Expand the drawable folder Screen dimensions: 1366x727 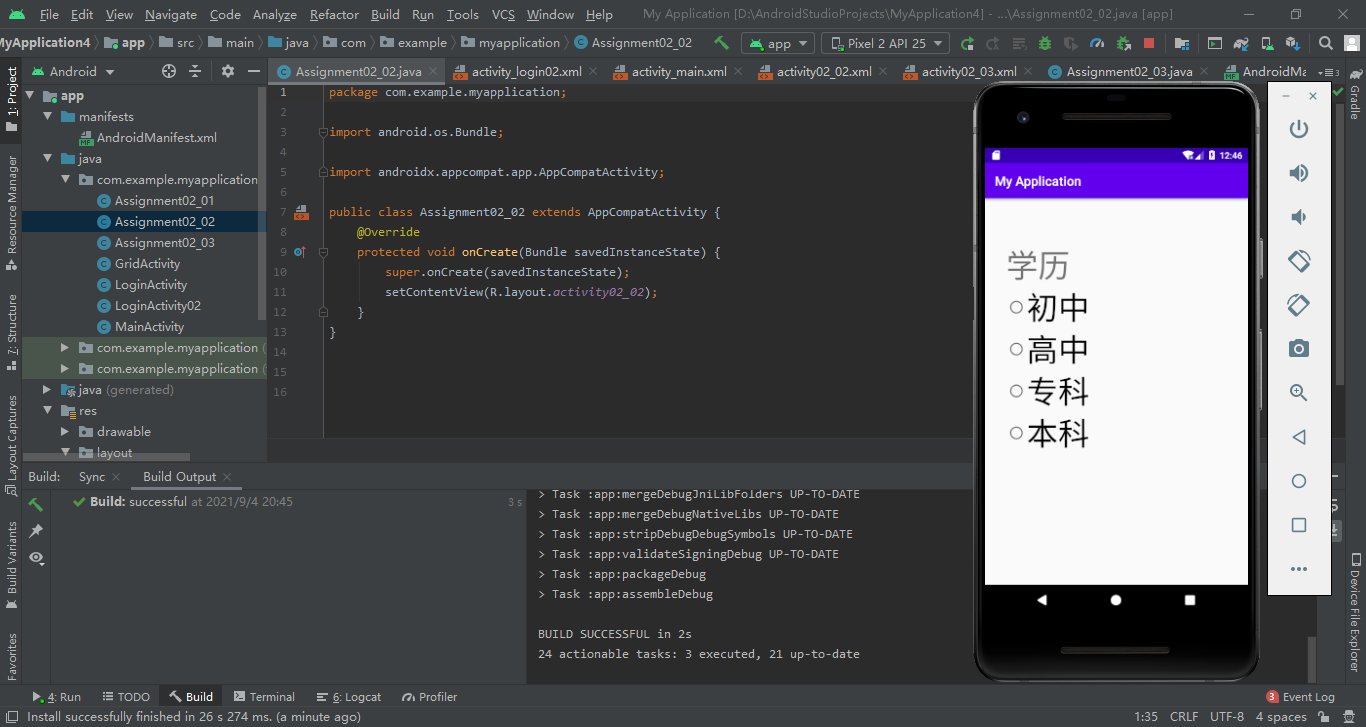pos(65,432)
